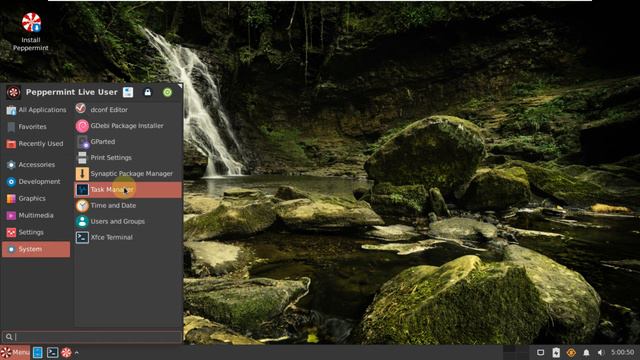Click the Peppermint logo launcher on taskbar
Image resolution: width=640 pixels, height=360 pixels.
(x=66, y=352)
